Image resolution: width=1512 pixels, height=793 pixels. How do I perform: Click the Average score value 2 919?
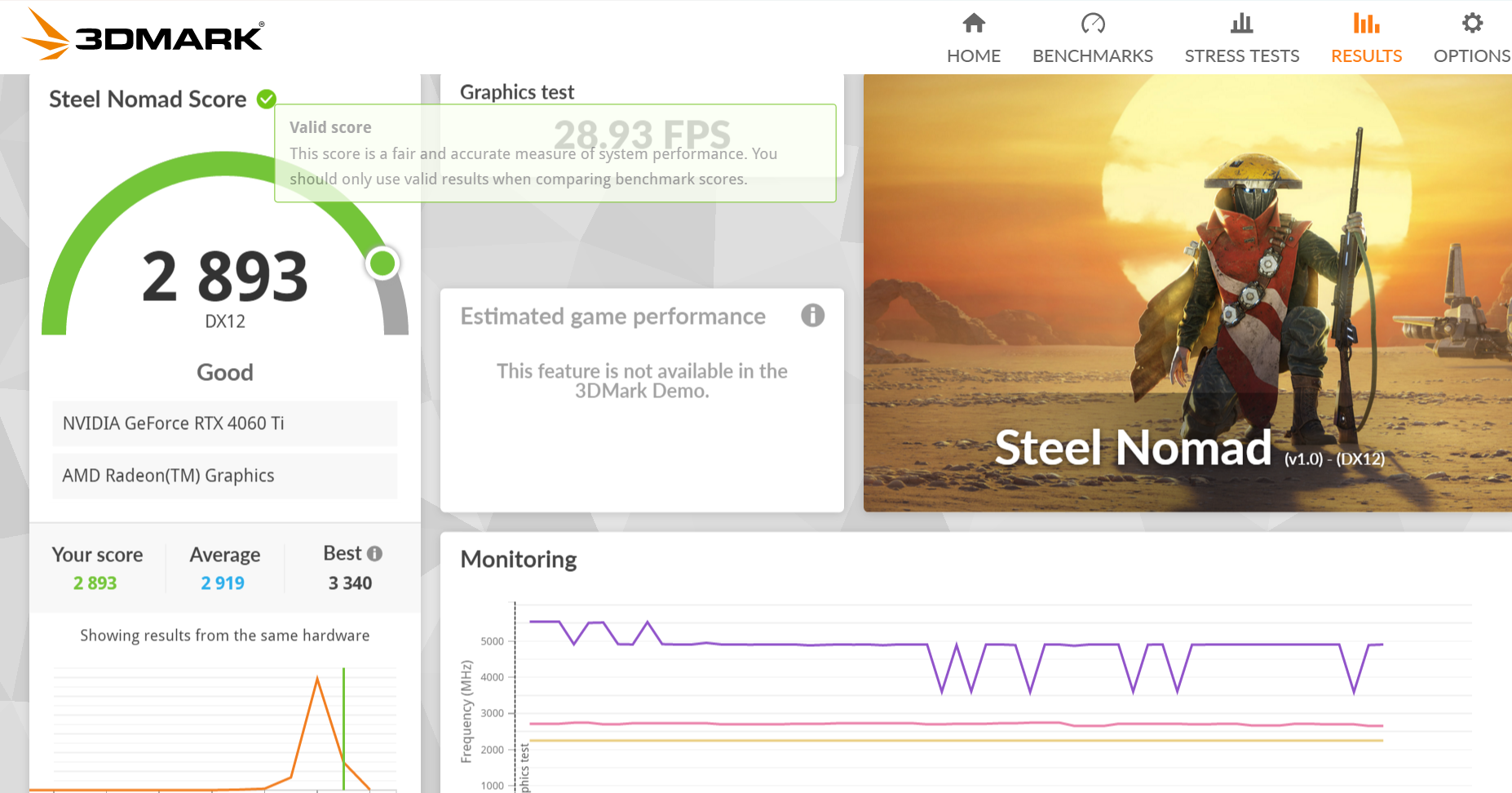pos(223,583)
